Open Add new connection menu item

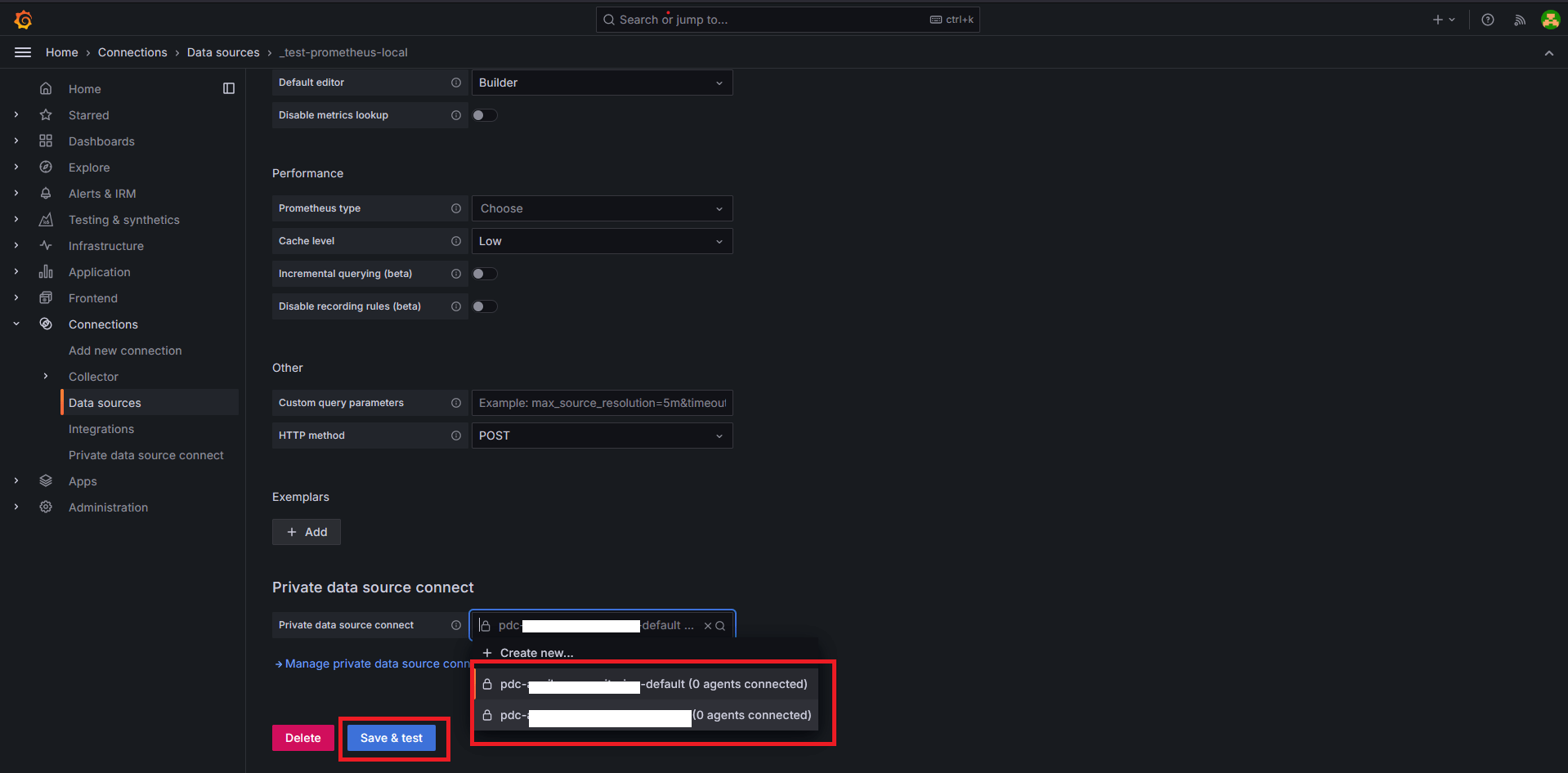125,350
